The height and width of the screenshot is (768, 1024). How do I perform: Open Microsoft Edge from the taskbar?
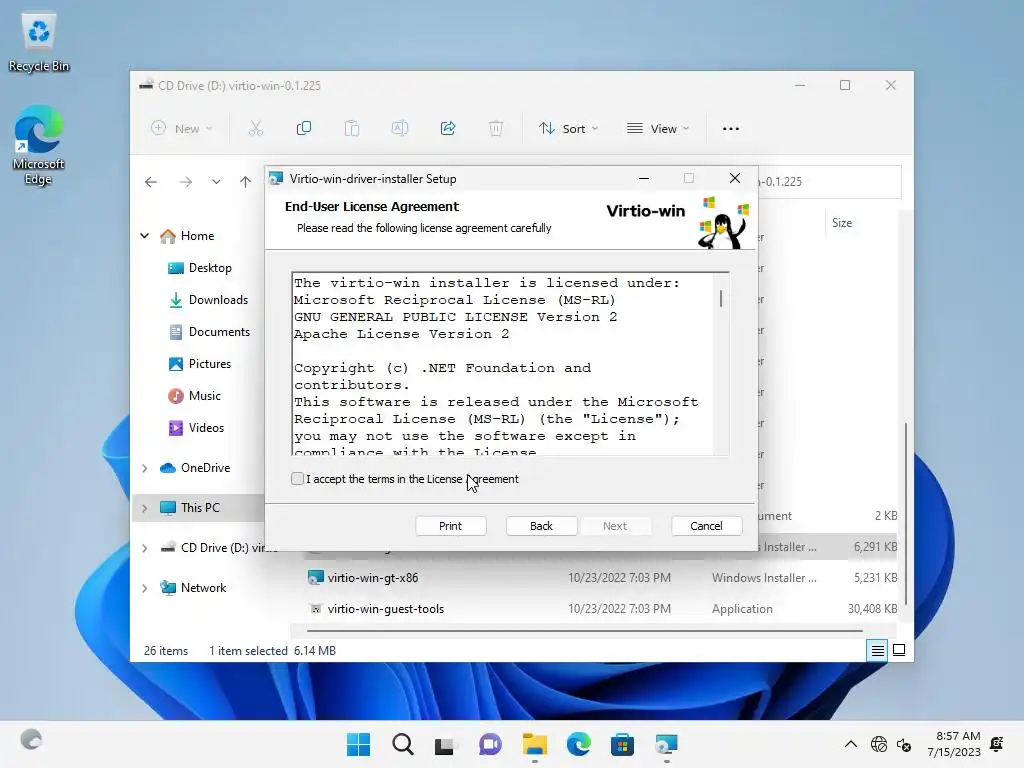pos(579,744)
